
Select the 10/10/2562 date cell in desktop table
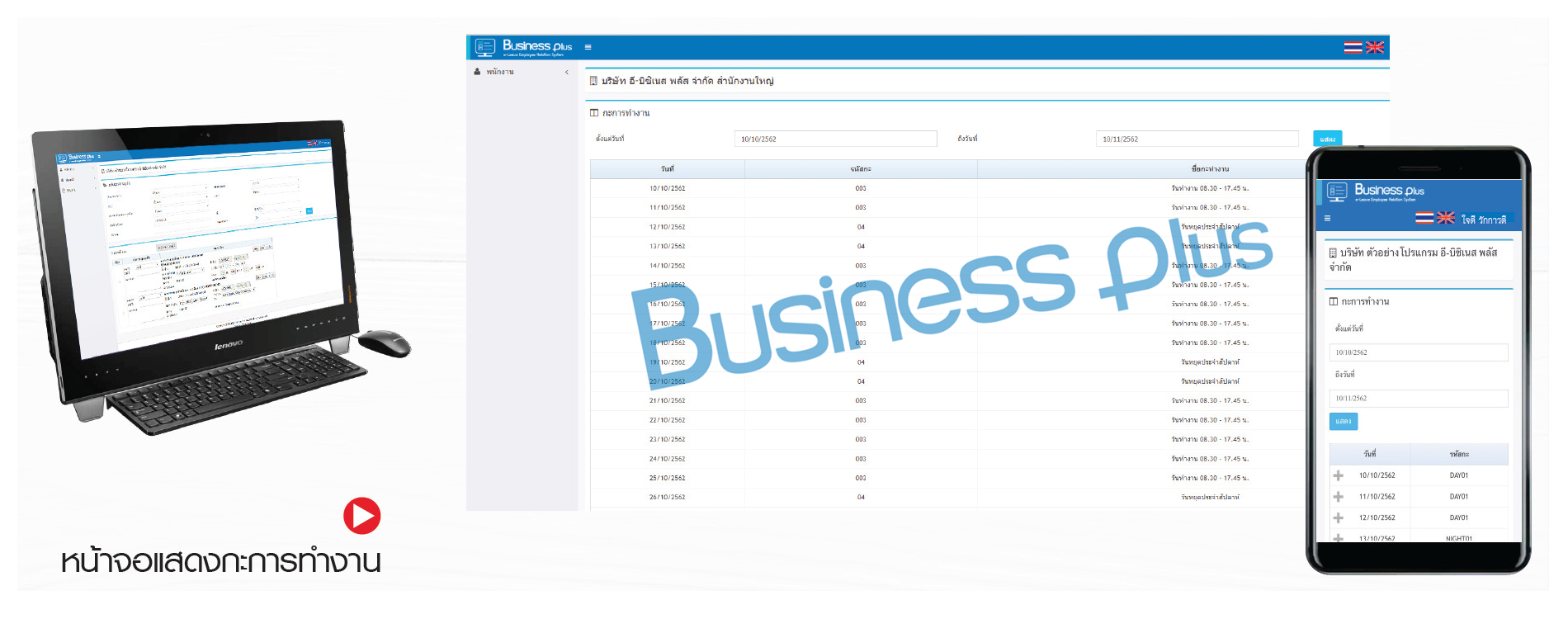[667, 188]
